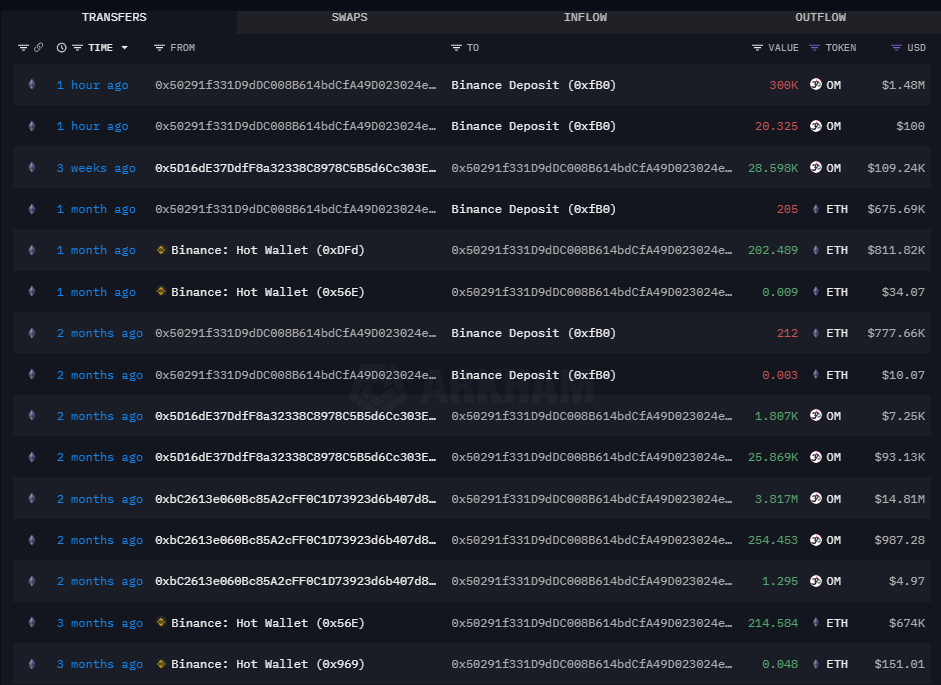Click the clock icon in the TIME header

coord(62,48)
